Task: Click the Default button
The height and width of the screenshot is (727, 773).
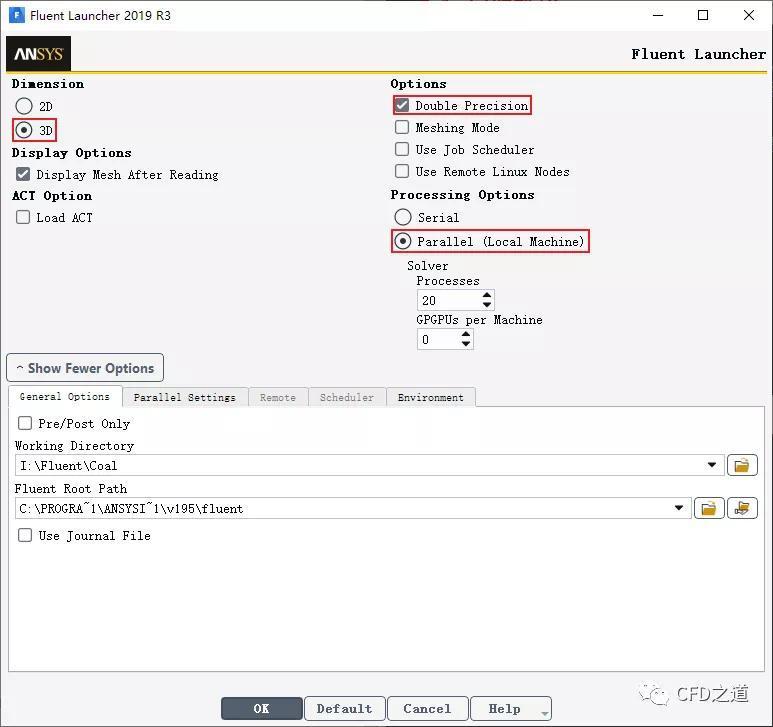Action: click(x=345, y=708)
